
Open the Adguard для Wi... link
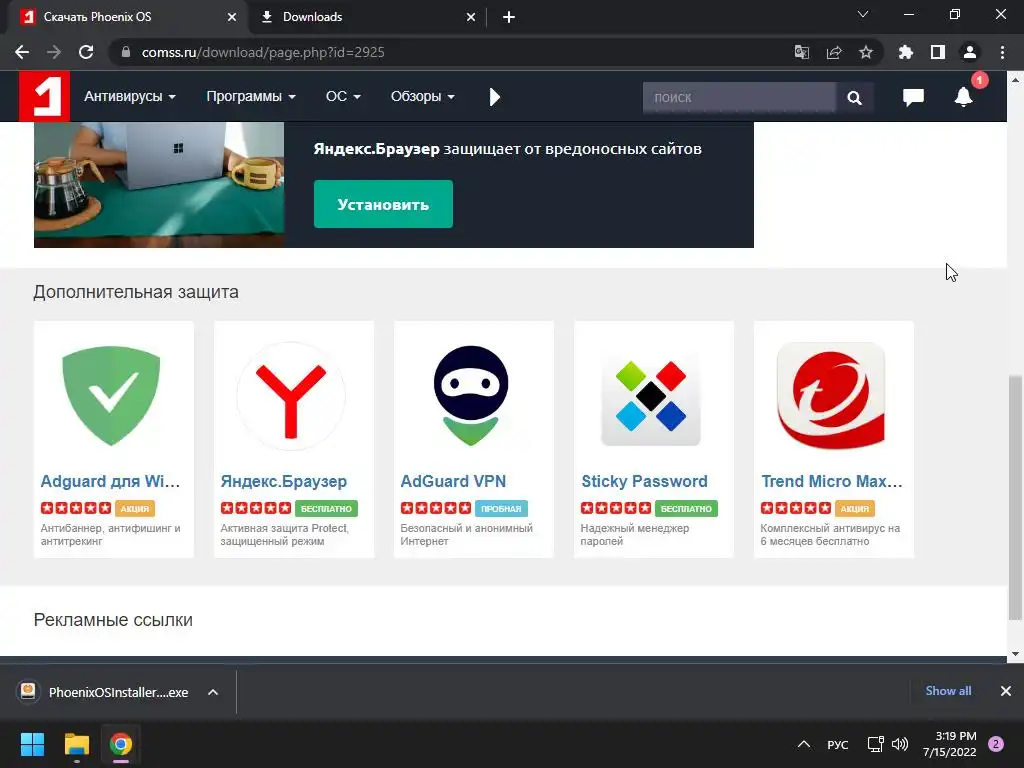click(x=110, y=481)
